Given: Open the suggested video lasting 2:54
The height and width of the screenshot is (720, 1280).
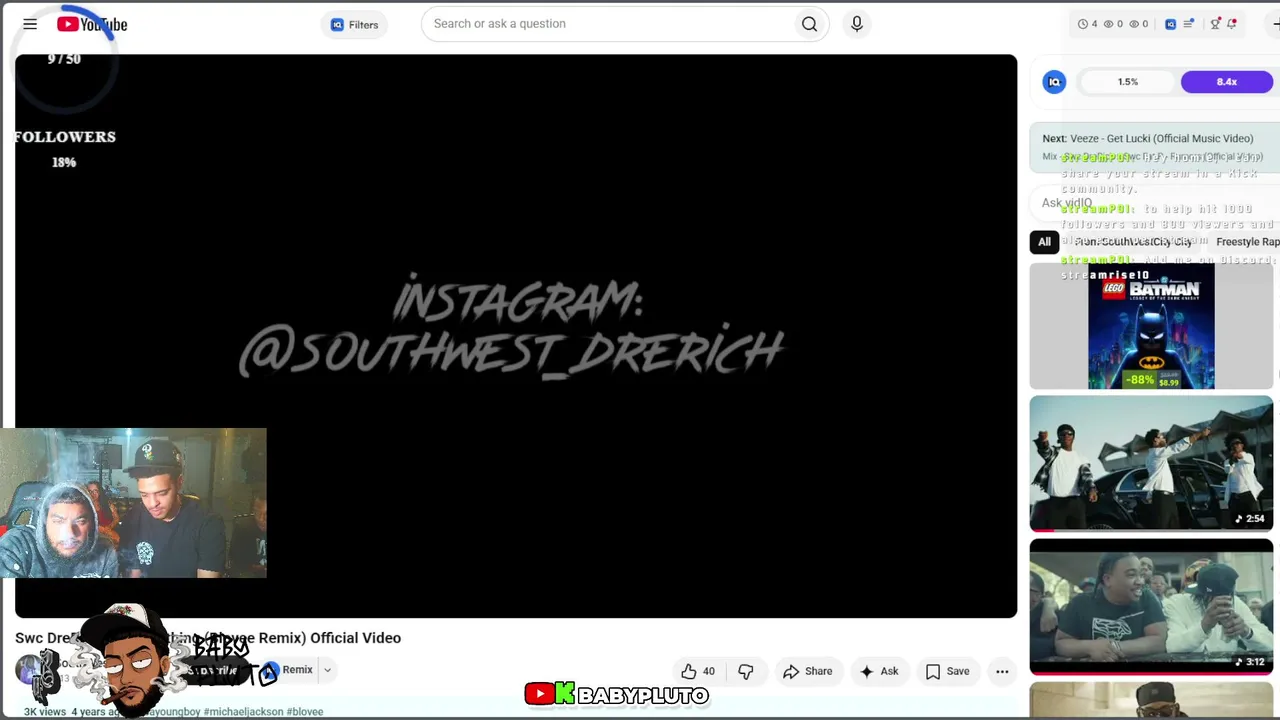Looking at the screenshot, I should click(1151, 463).
